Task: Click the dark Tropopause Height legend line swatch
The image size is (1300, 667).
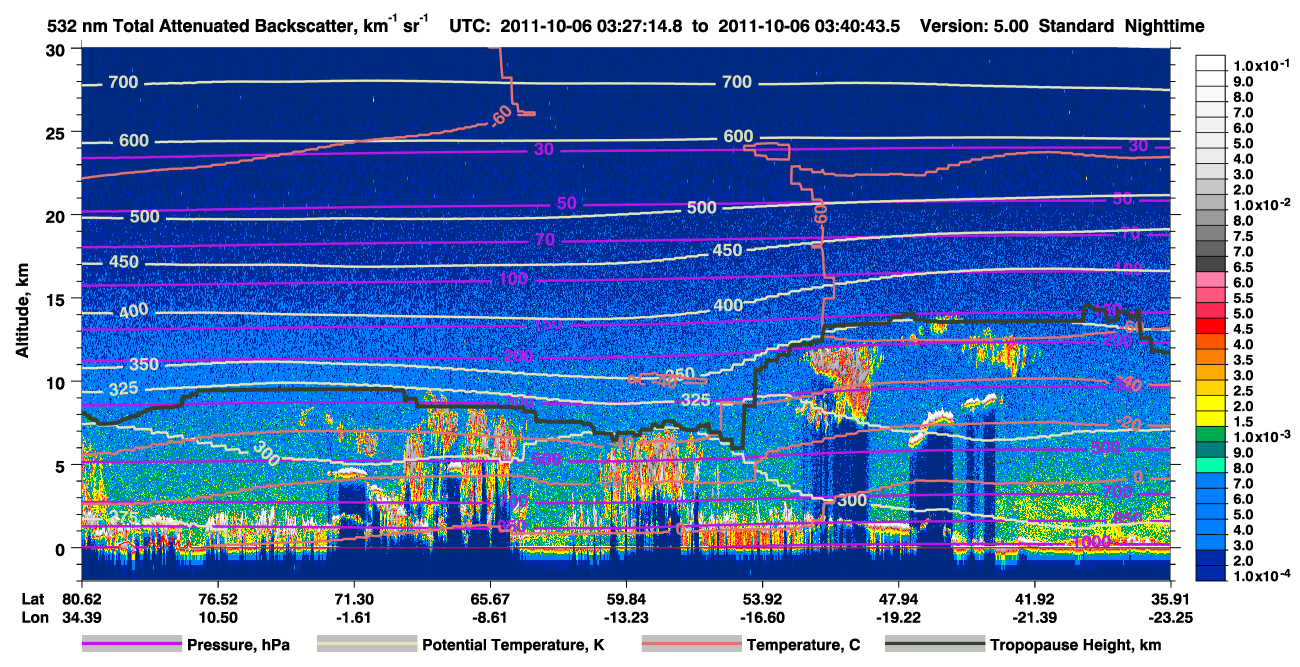Action: 936,645
